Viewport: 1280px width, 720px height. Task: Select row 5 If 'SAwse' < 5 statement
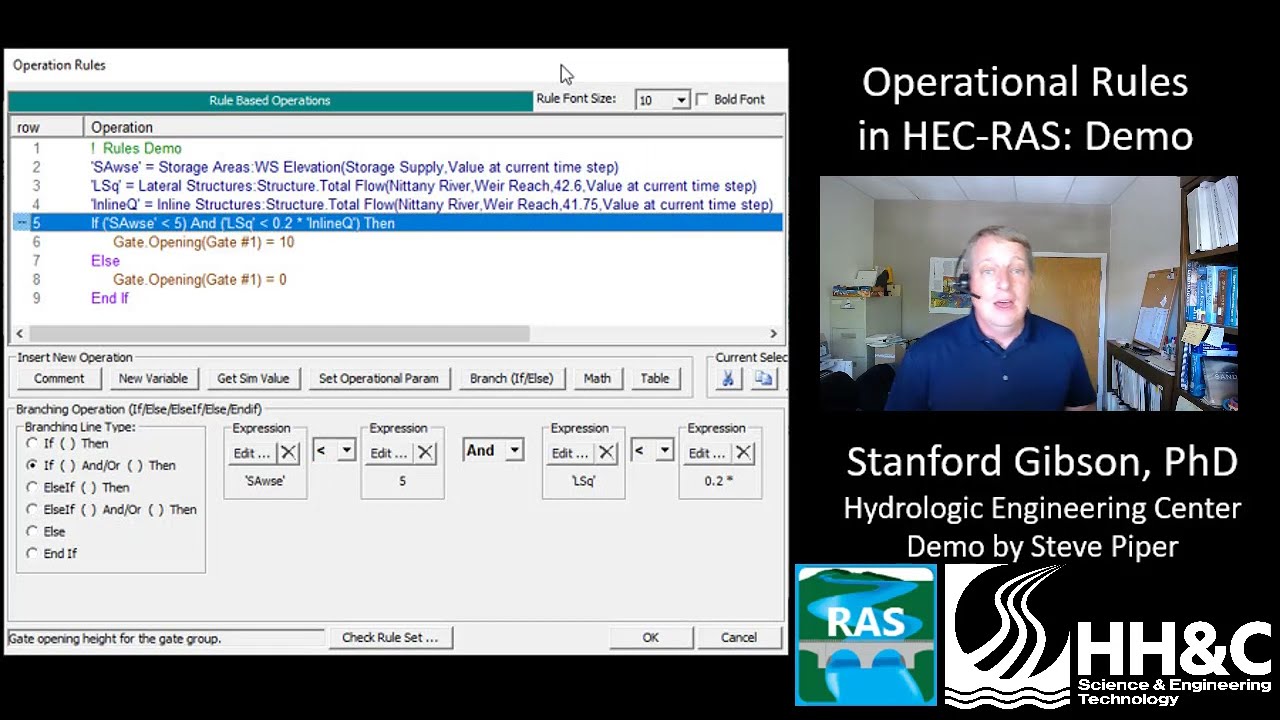(397, 223)
